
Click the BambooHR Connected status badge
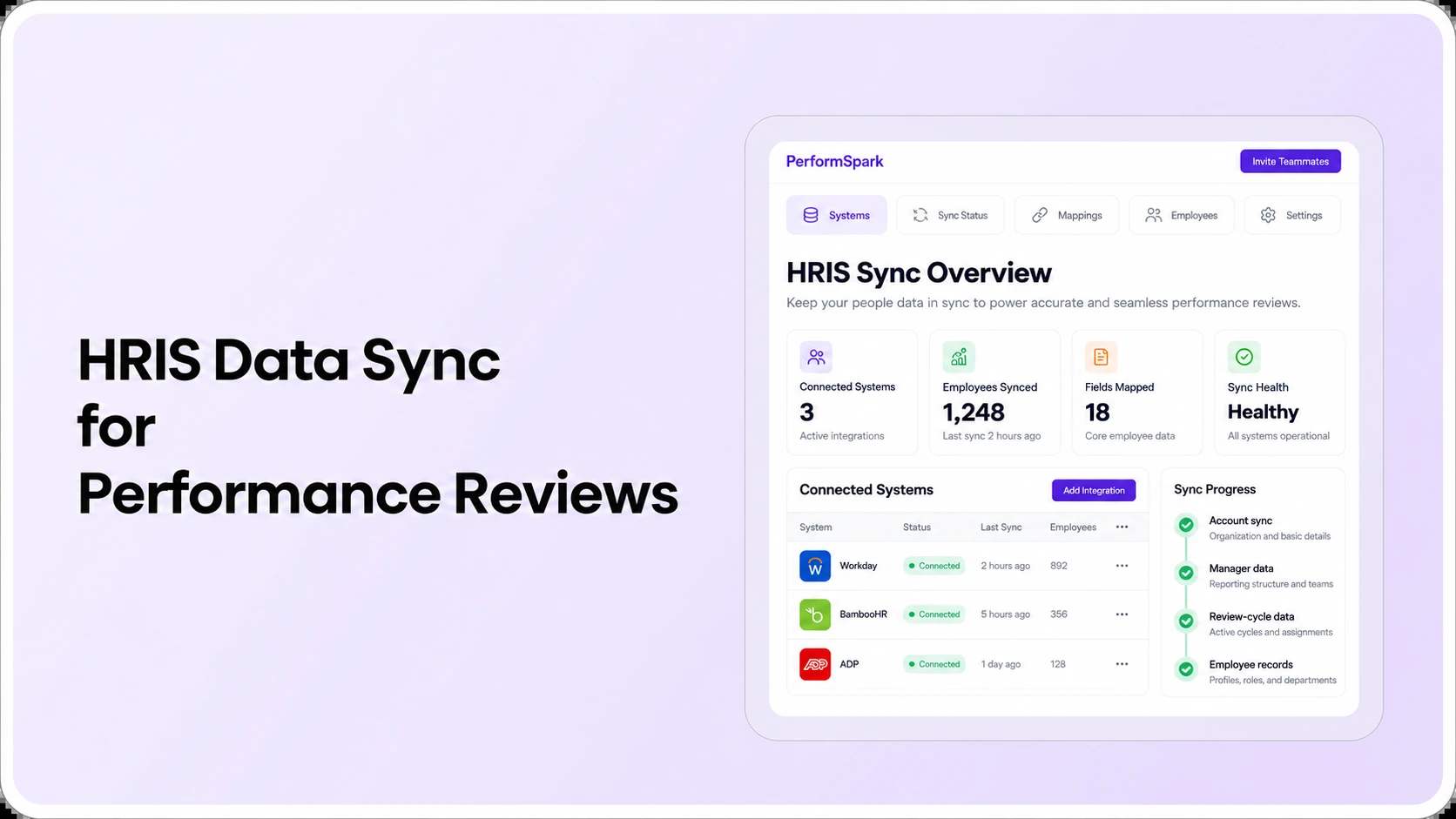(x=934, y=614)
